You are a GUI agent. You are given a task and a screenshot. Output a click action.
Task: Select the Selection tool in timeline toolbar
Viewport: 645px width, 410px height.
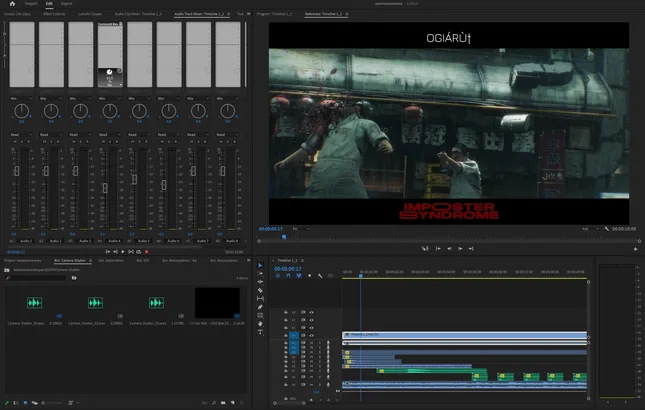pyautogui.click(x=261, y=265)
